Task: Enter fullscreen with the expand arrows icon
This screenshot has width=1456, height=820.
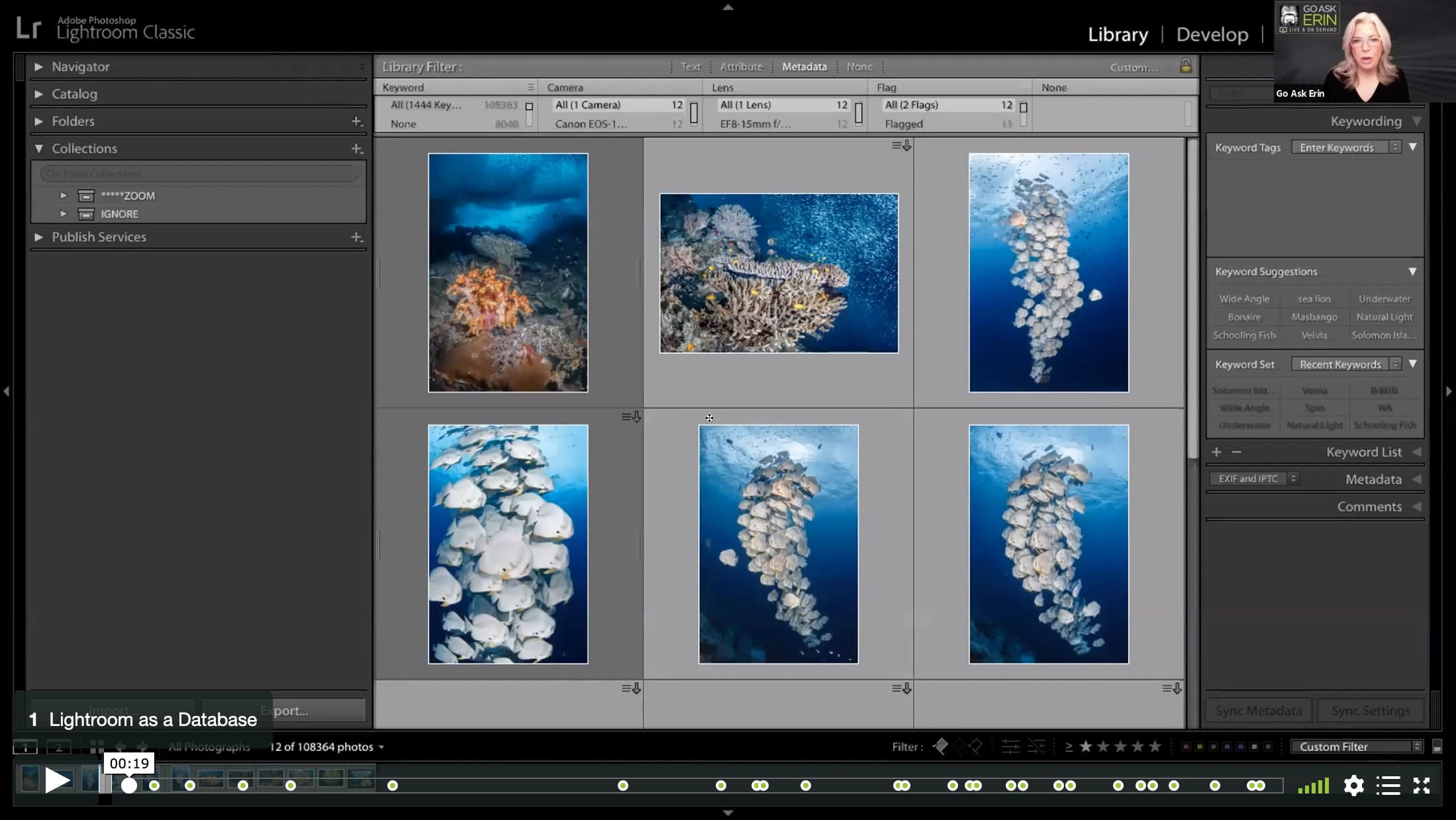Action: click(1422, 786)
